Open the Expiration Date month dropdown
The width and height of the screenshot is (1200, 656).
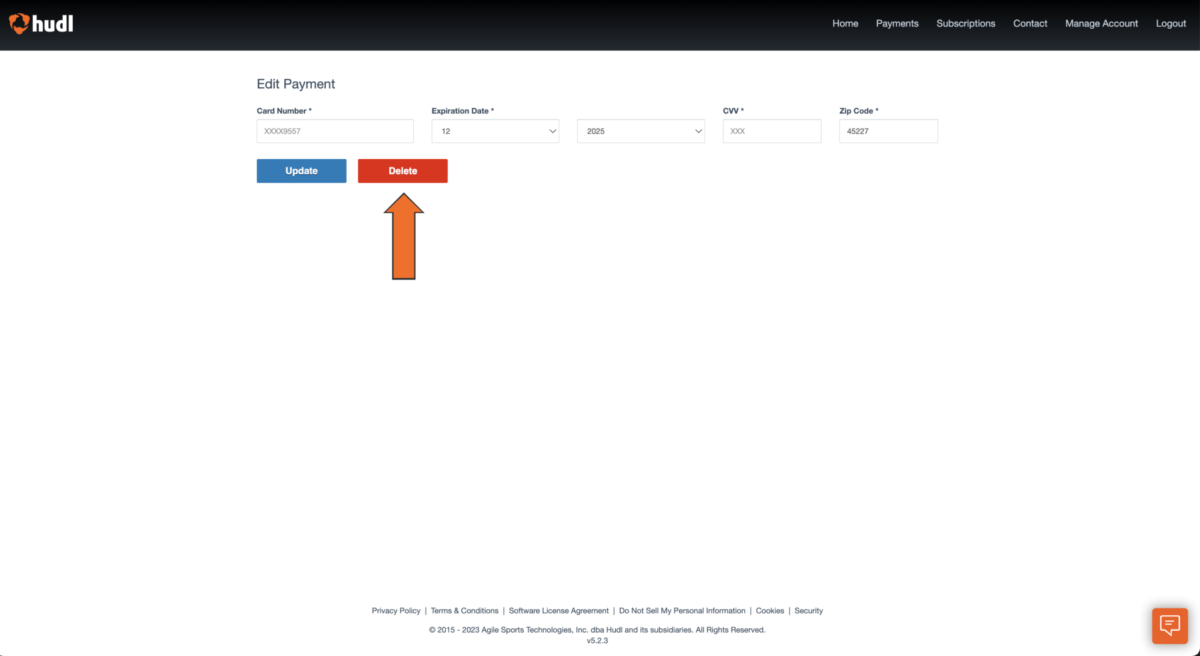[494, 130]
